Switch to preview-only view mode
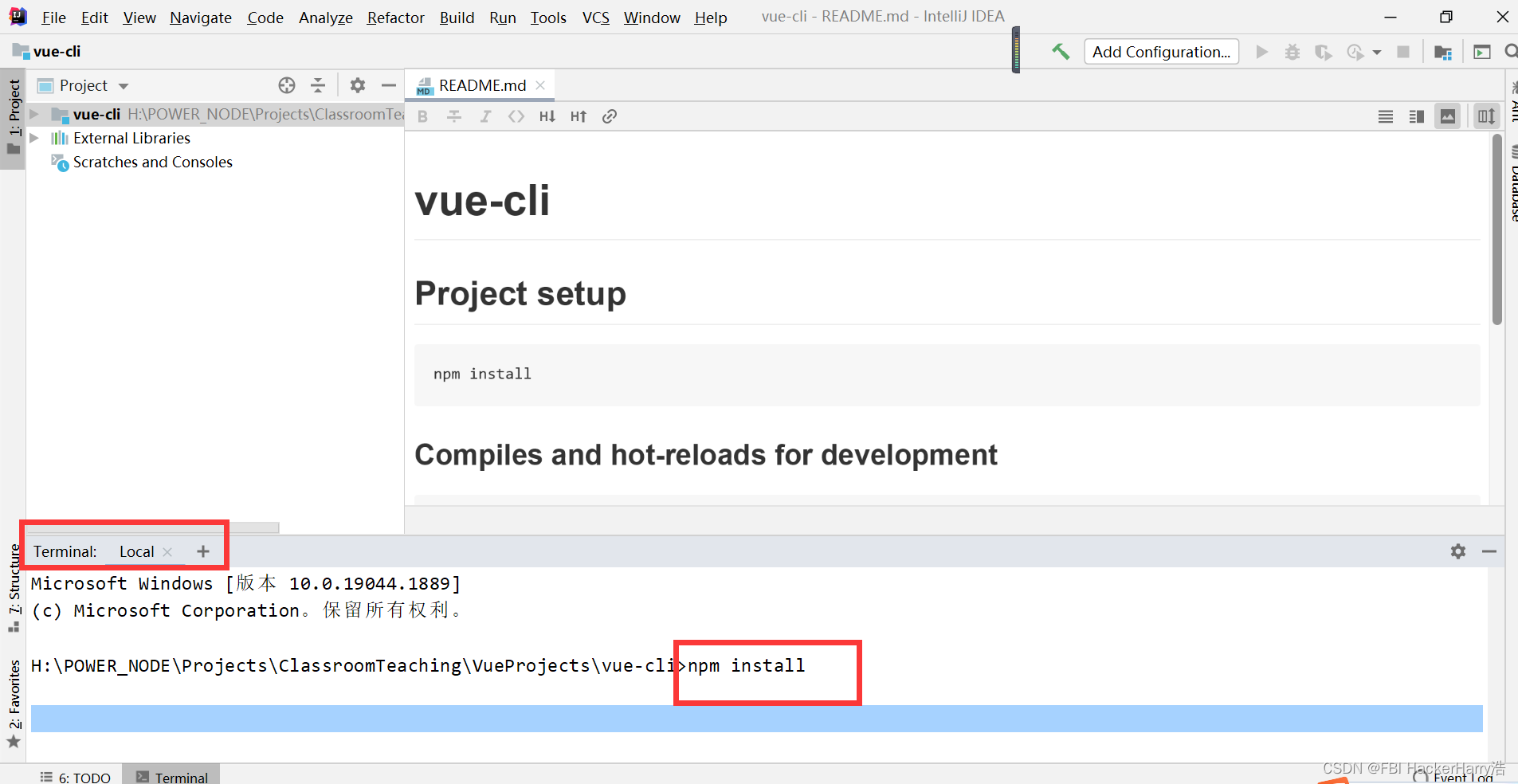This screenshot has height=784, width=1518. coord(1448,116)
